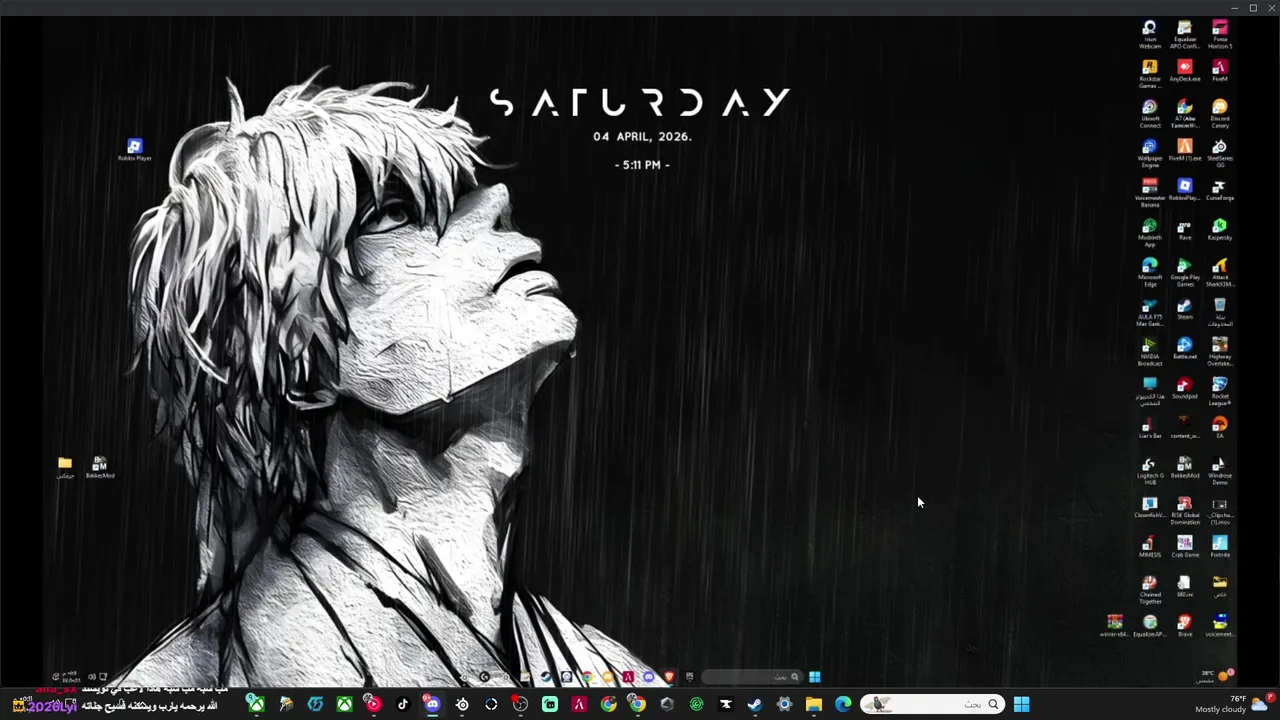The height and width of the screenshot is (720, 1280).
Task: Open File Explorer in the bottom taskbar
Action: tap(814, 704)
